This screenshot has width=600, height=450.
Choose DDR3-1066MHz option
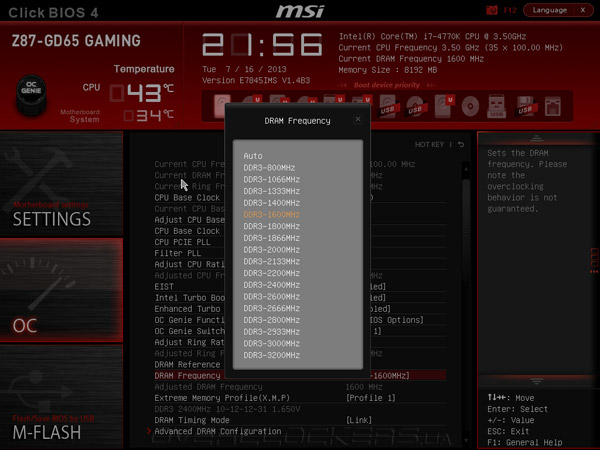click(271, 179)
